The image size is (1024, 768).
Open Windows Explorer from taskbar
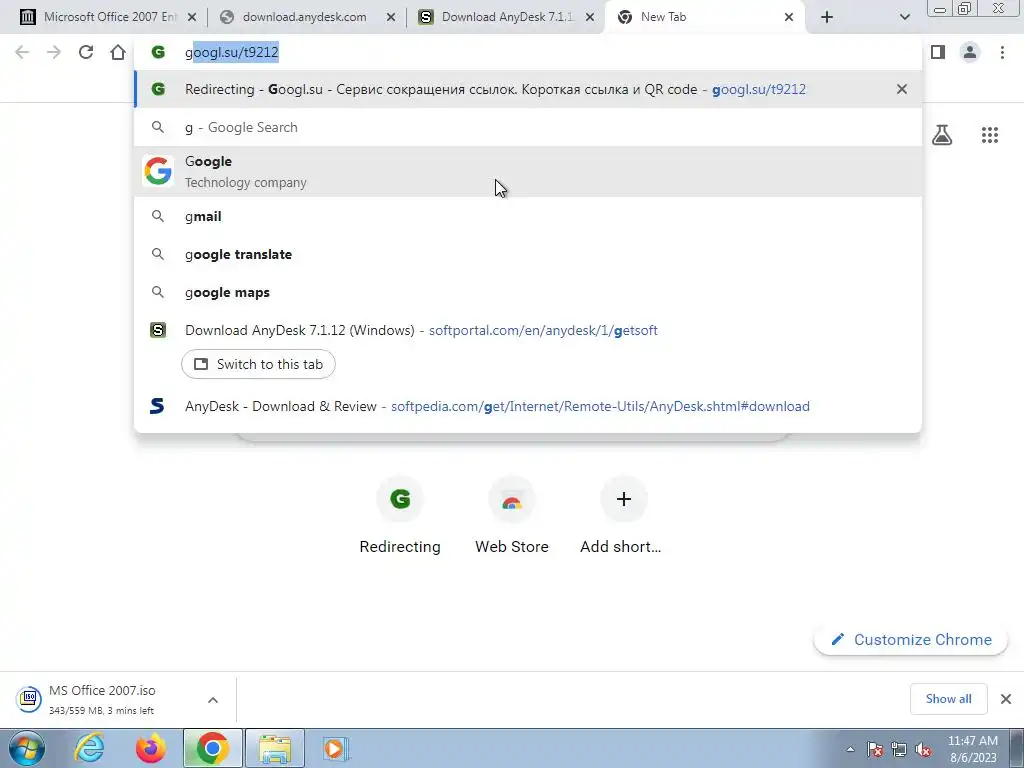pyautogui.click(x=275, y=748)
